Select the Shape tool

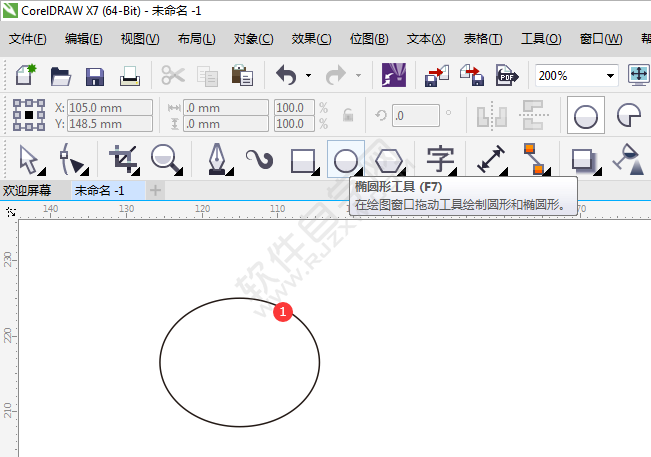(x=73, y=160)
